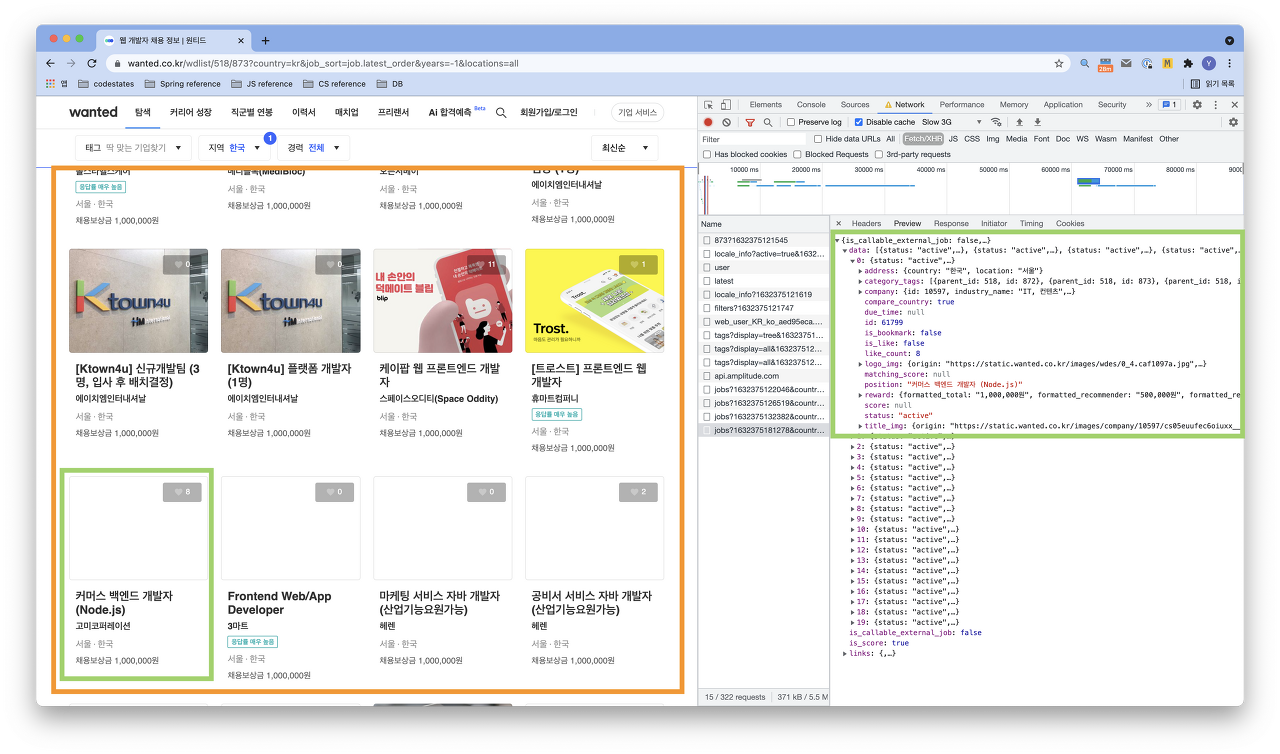
Task: Open Network panel settings gear icon
Action: click(1233, 122)
